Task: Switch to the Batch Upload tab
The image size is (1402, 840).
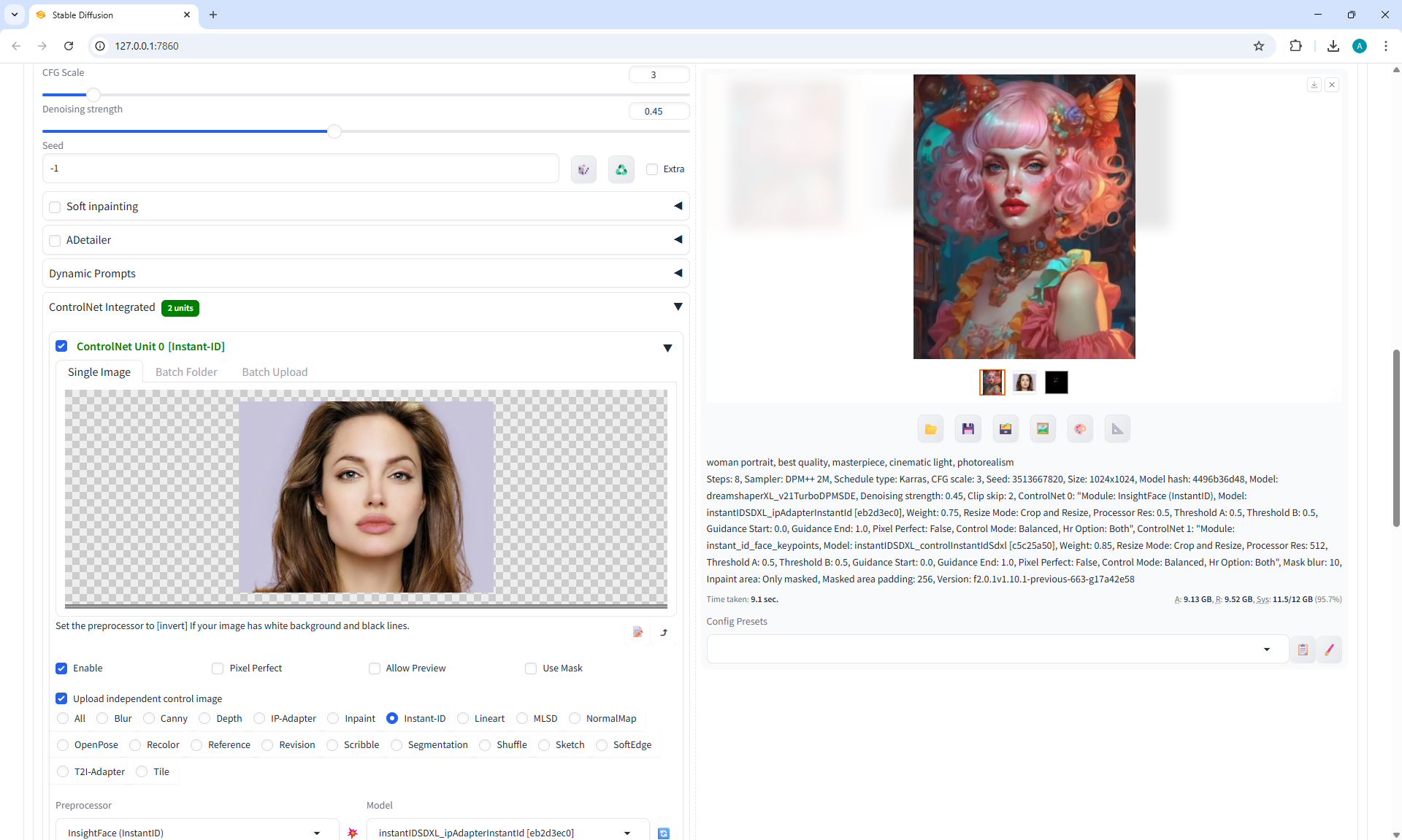Action: pos(275,372)
